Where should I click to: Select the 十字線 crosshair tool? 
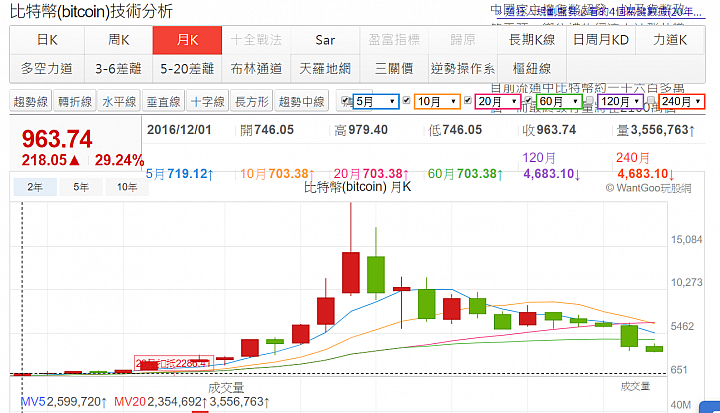tap(208, 102)
